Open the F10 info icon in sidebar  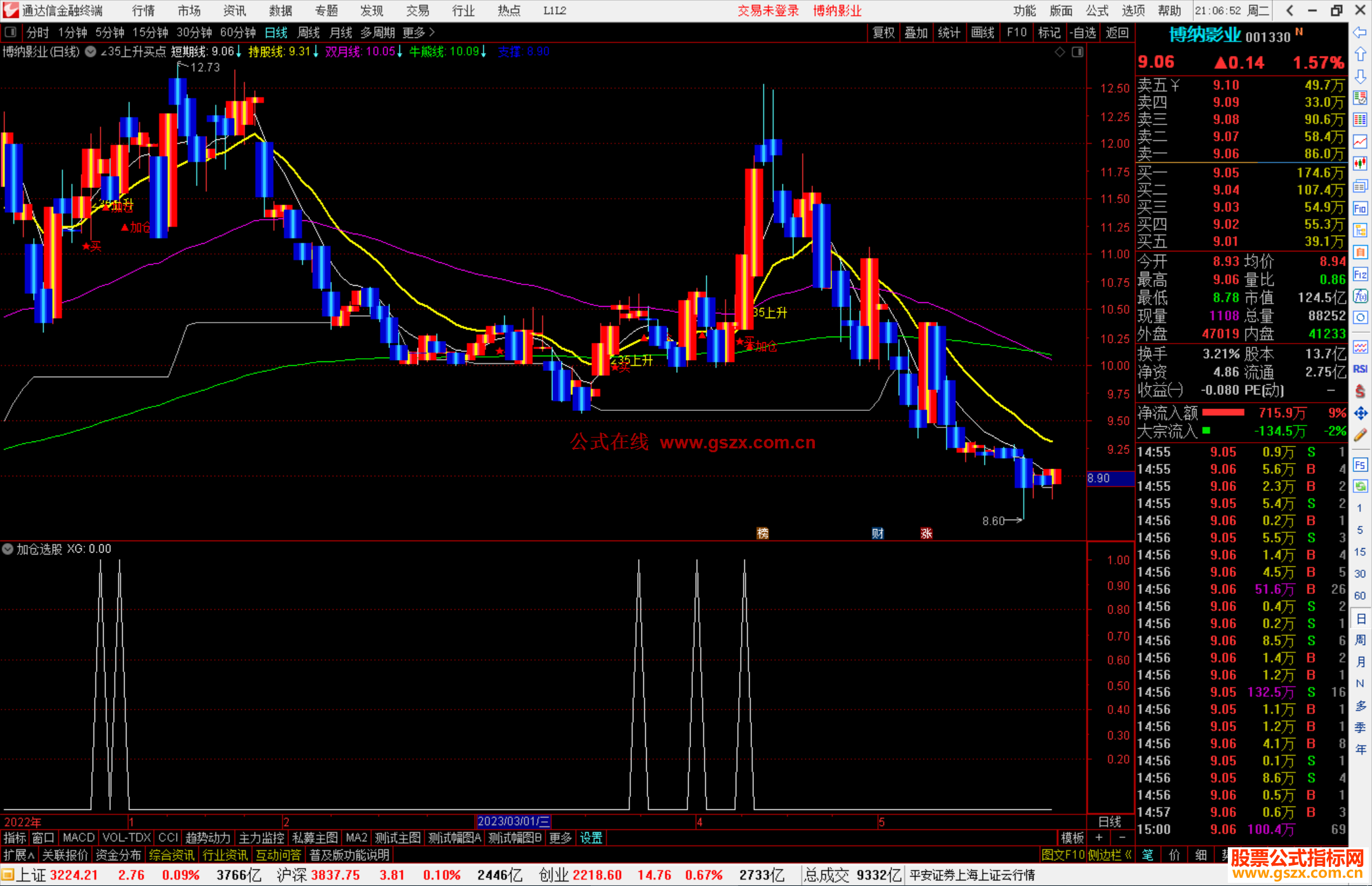1360,208
